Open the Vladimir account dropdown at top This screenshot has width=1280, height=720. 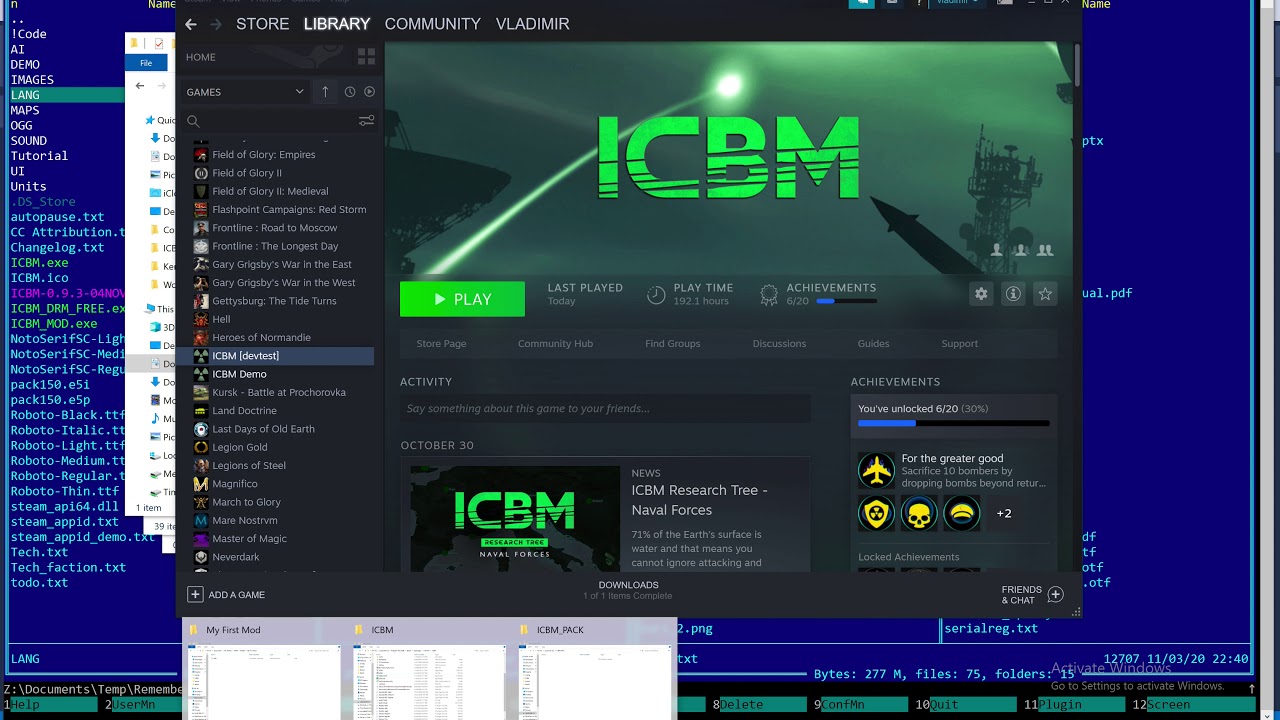(957, 3)
